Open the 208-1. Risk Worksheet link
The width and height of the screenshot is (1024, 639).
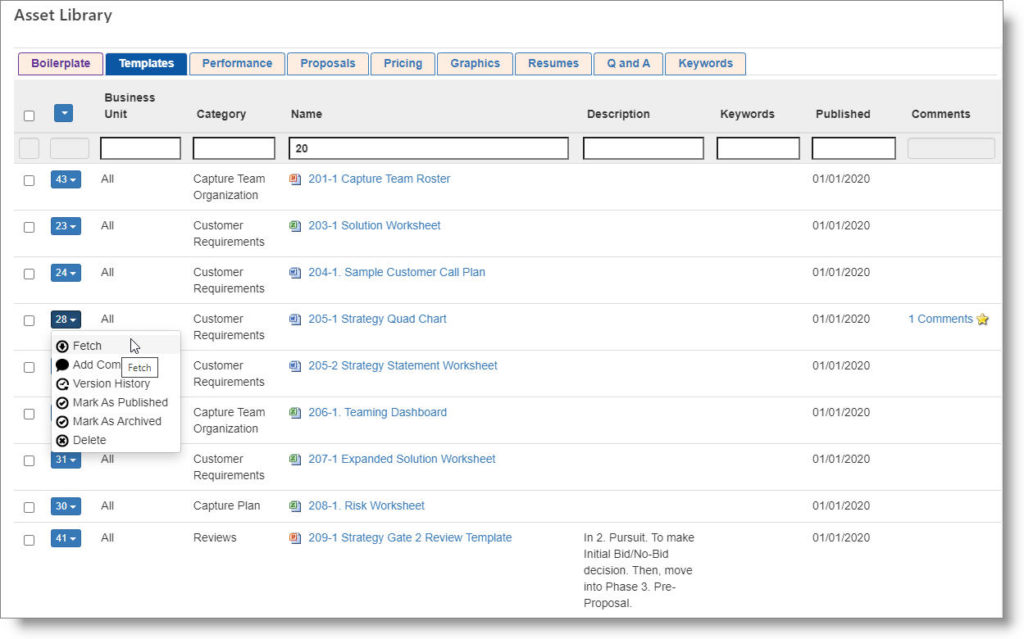[366, 506]
